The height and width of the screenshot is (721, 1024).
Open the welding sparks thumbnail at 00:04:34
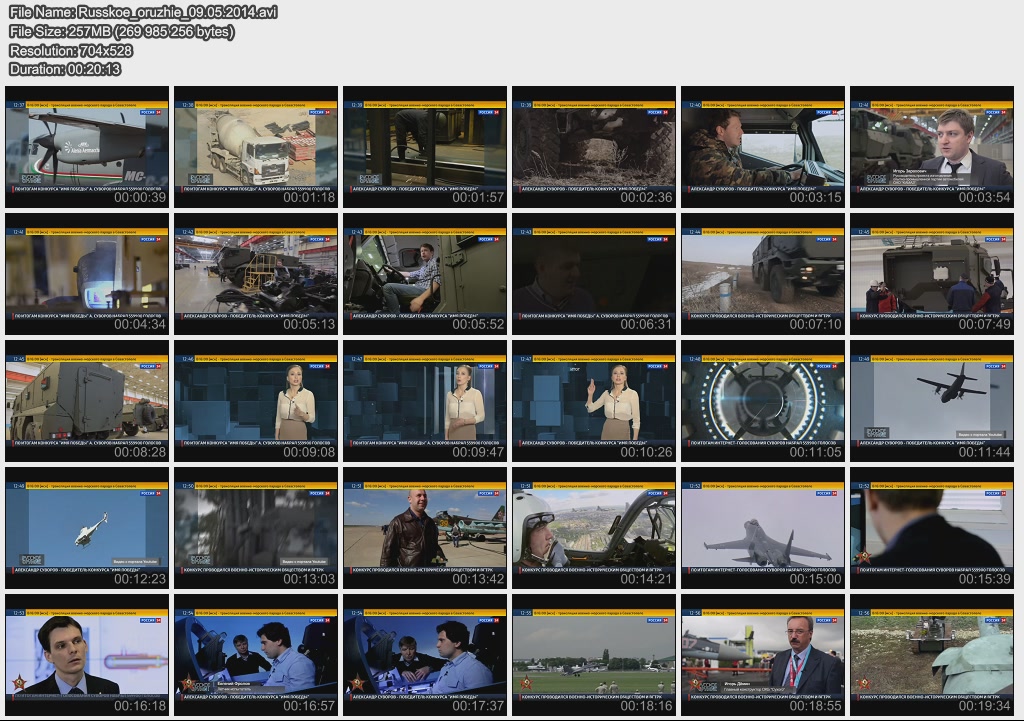[87, 274]
